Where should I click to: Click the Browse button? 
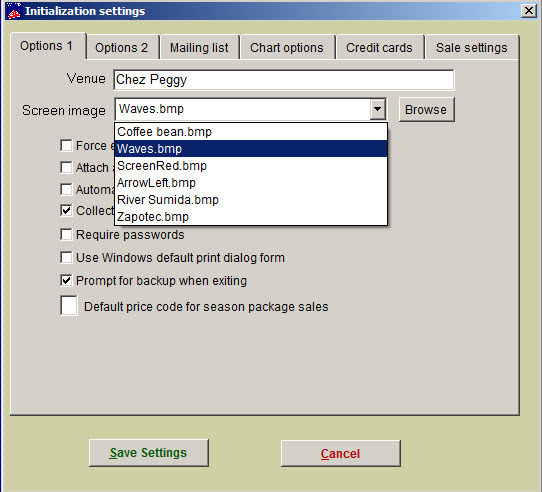(426, 110)
